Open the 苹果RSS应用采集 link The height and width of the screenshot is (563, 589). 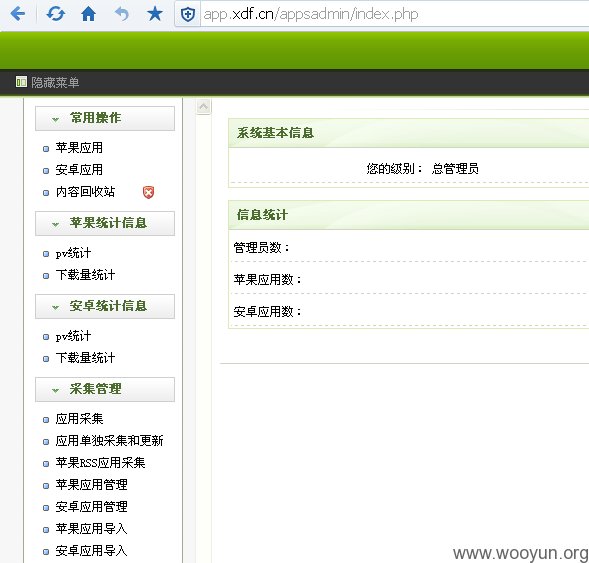(100, 463)
